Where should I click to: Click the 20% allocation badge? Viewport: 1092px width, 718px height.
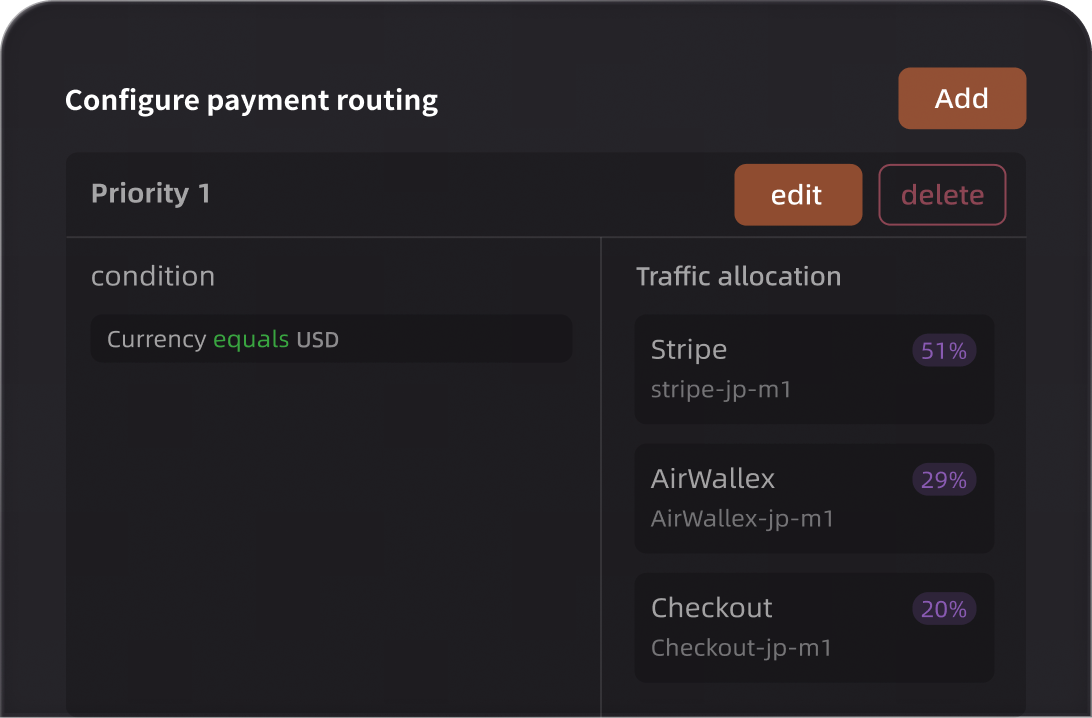(x=944, y=609)
